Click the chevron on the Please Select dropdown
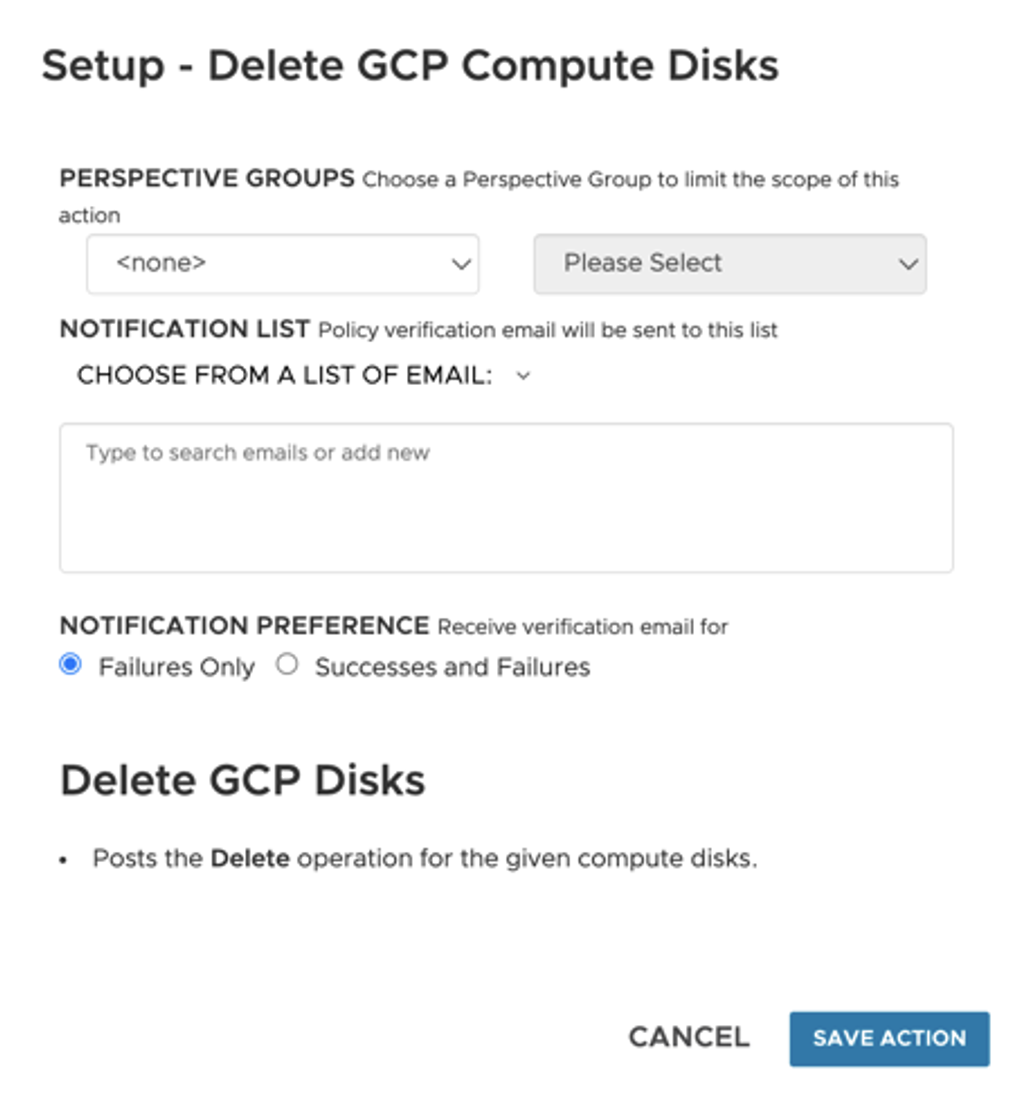Image resolution: width=1016 pixels, height=1100 pixels. tap(908, 263)
